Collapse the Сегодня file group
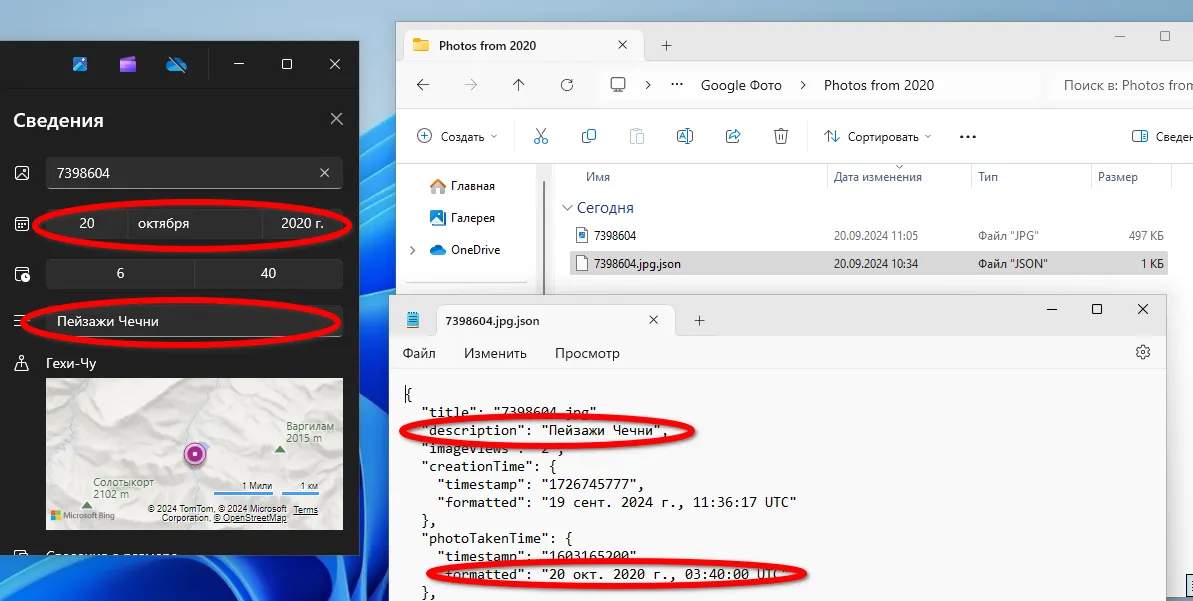Screen dimensions: 1193x601 tap(567, 208)
